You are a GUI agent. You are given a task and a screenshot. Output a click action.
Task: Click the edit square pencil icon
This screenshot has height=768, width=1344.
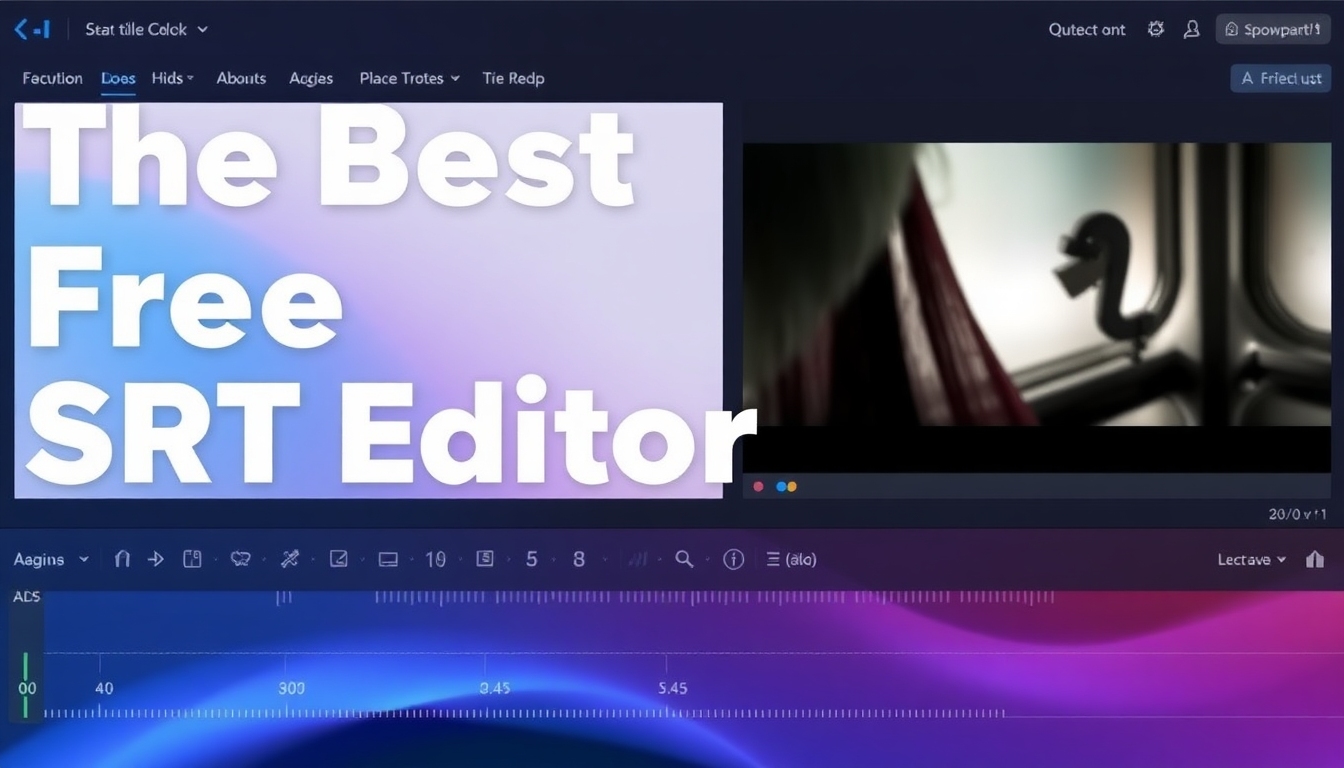click(339, 559)
